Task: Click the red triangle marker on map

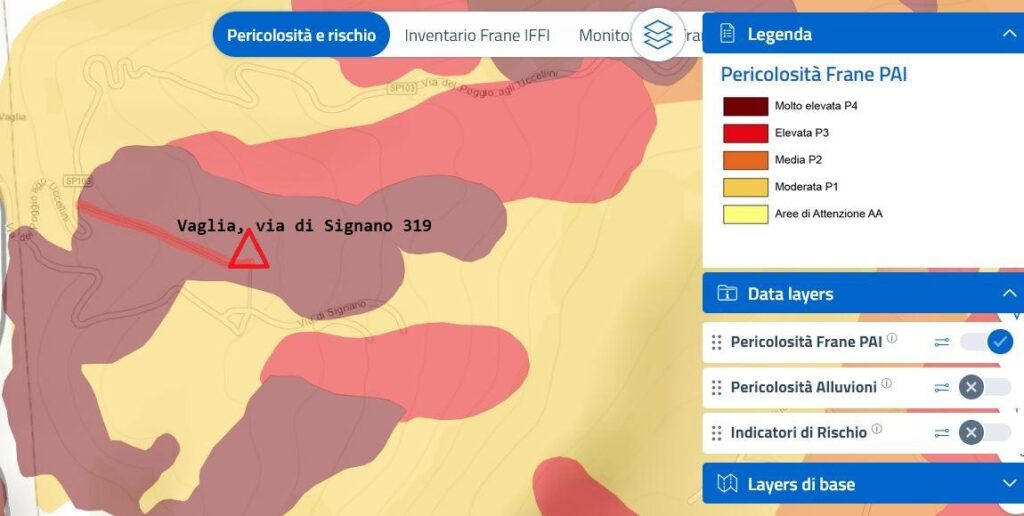Action: (x=247, y=250)
